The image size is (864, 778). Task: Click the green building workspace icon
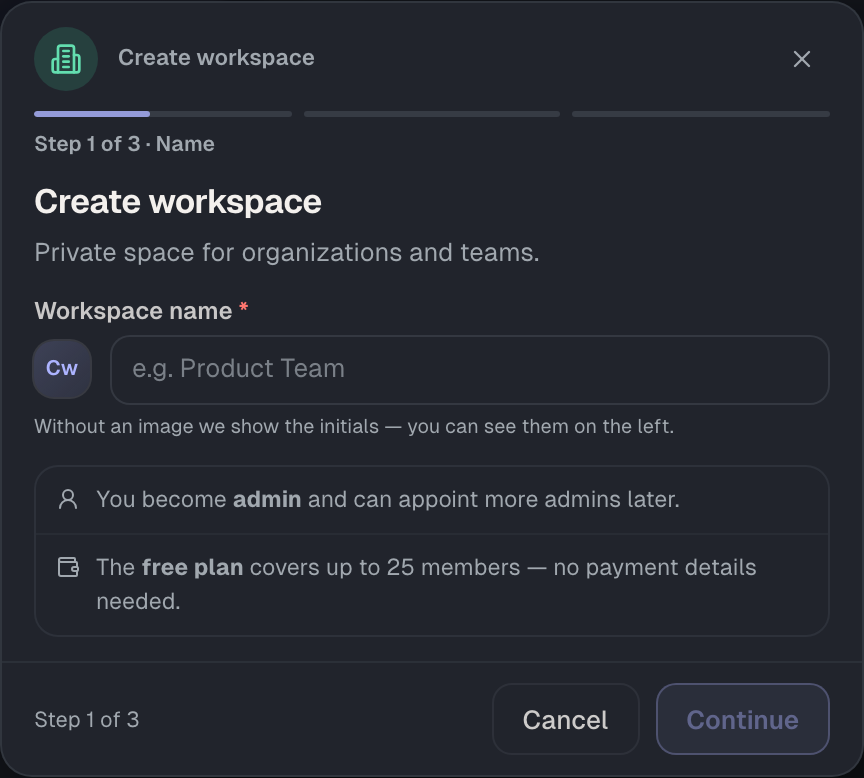tap(66, 59)
